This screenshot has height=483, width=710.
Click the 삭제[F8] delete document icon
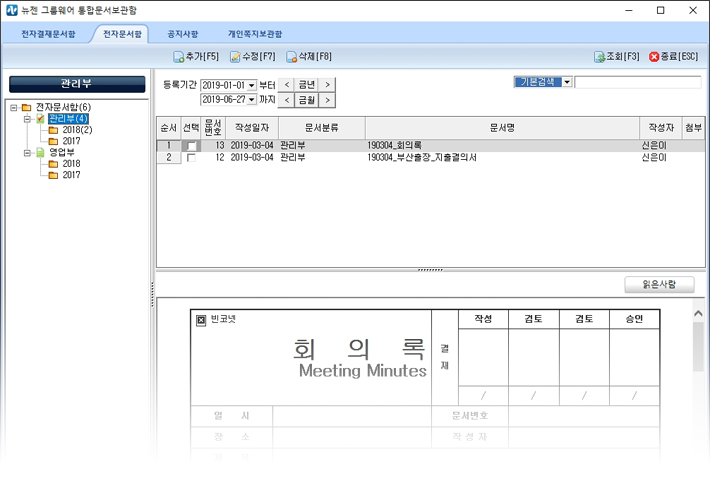point(292,57)
